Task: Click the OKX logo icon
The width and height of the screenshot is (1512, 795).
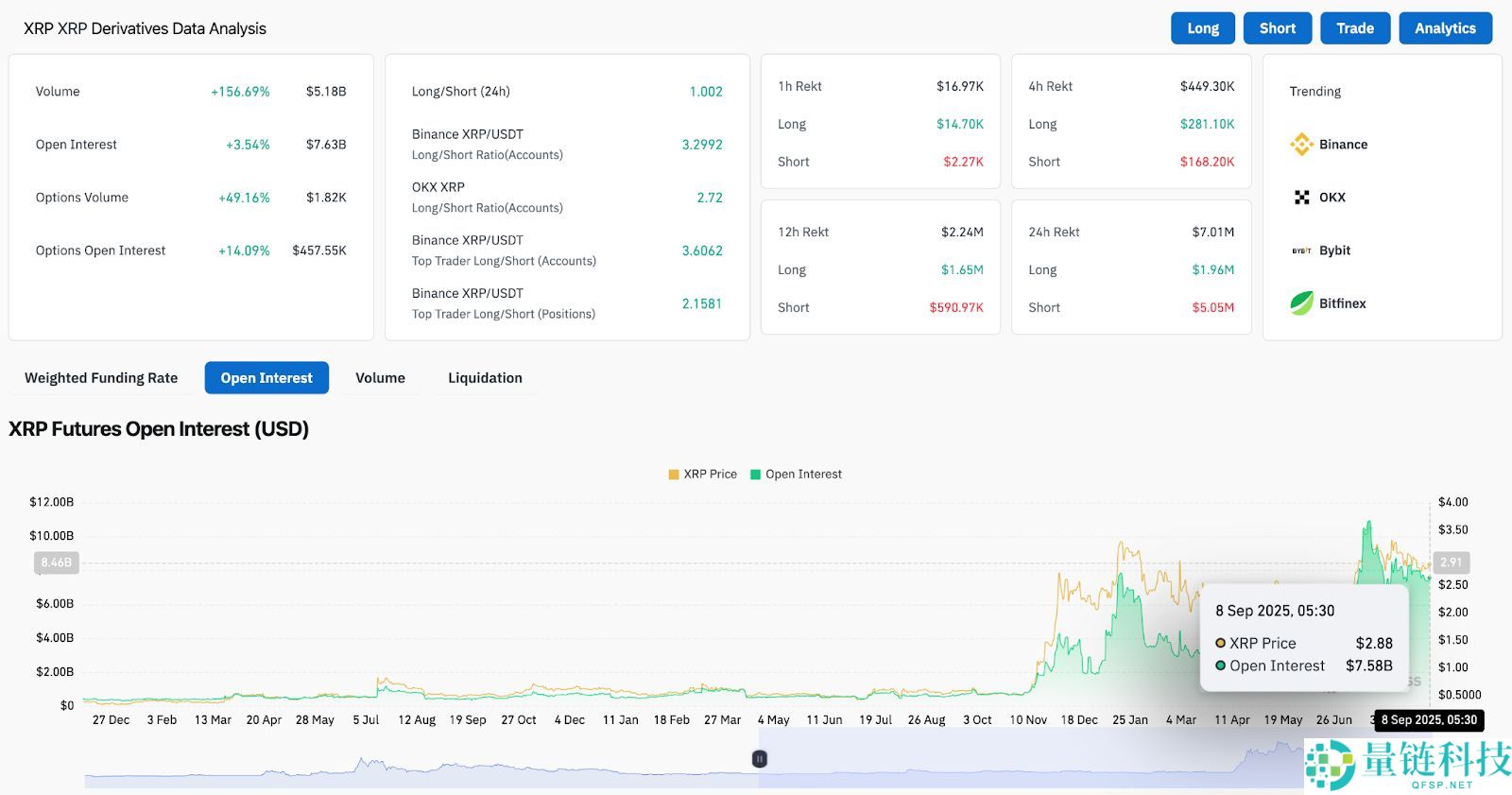Action: (x=1301, y=198)
